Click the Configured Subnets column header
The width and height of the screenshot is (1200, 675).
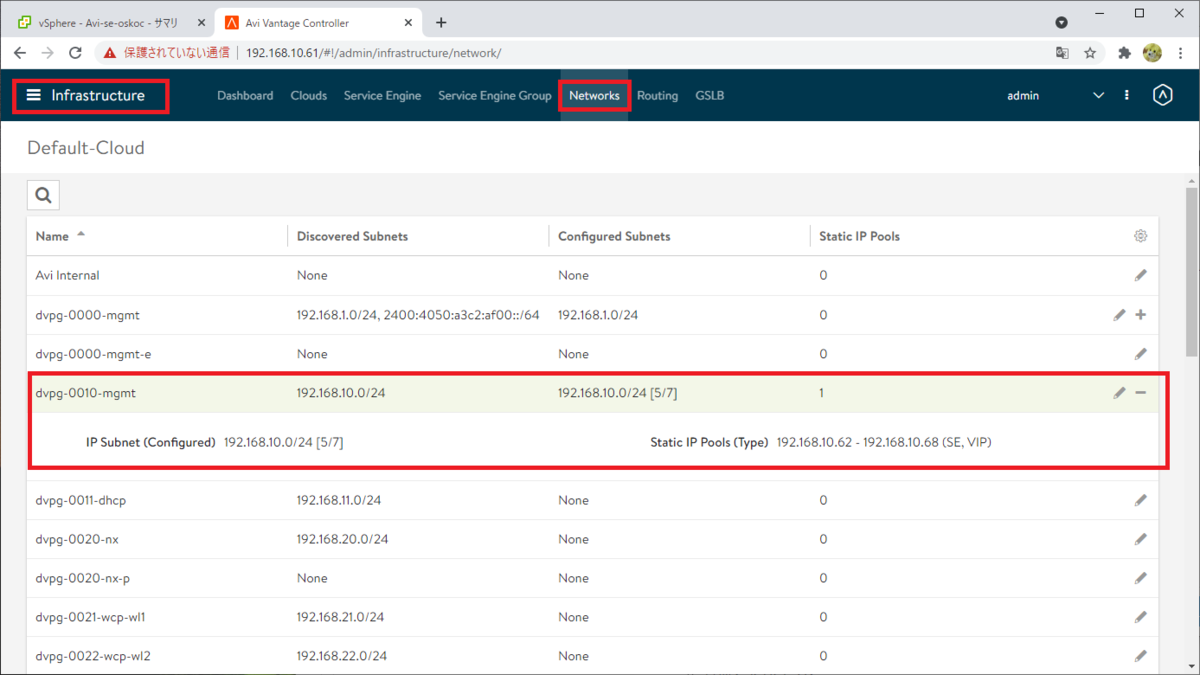point(614,236)
